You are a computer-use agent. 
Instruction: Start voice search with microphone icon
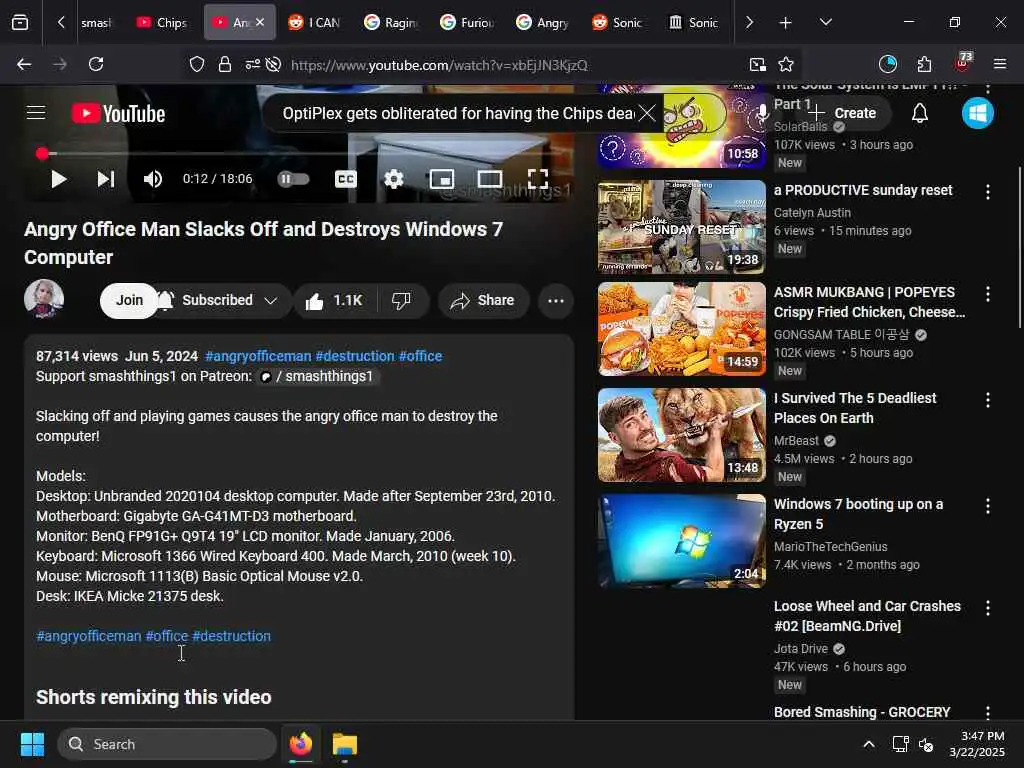(x=761, y=113)
